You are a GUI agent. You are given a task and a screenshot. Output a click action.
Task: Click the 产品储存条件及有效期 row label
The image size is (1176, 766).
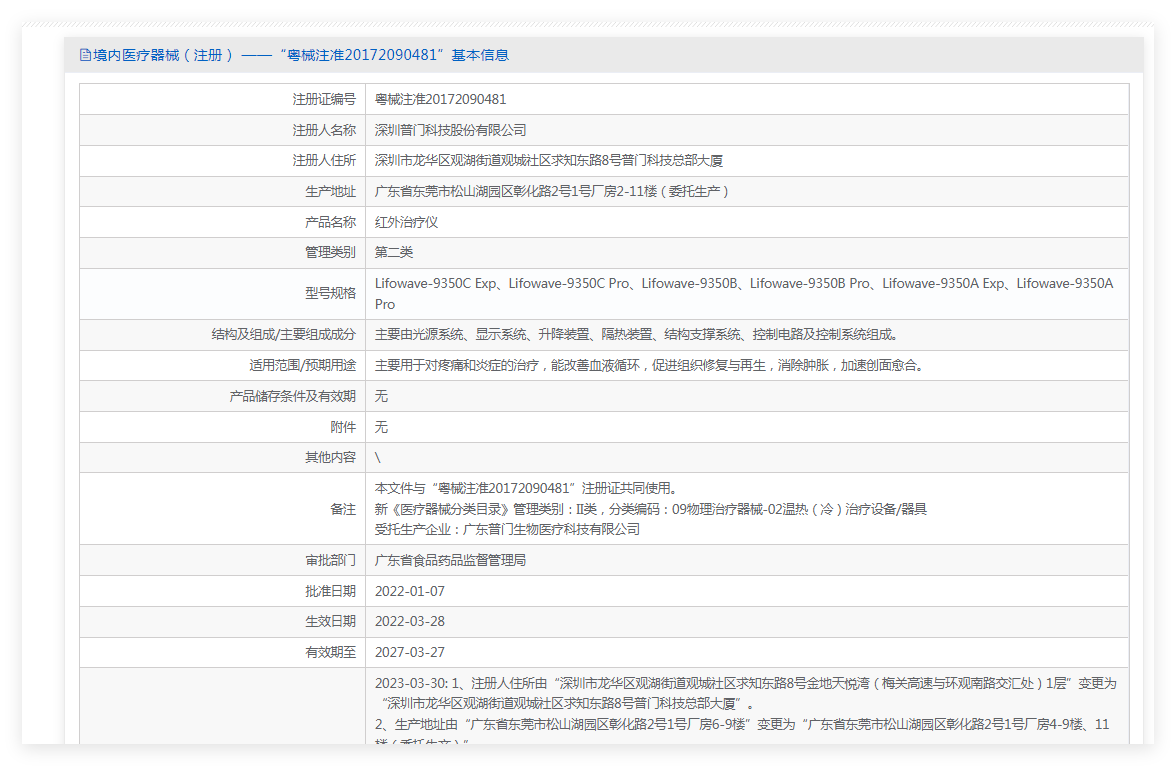click(292, 396)
